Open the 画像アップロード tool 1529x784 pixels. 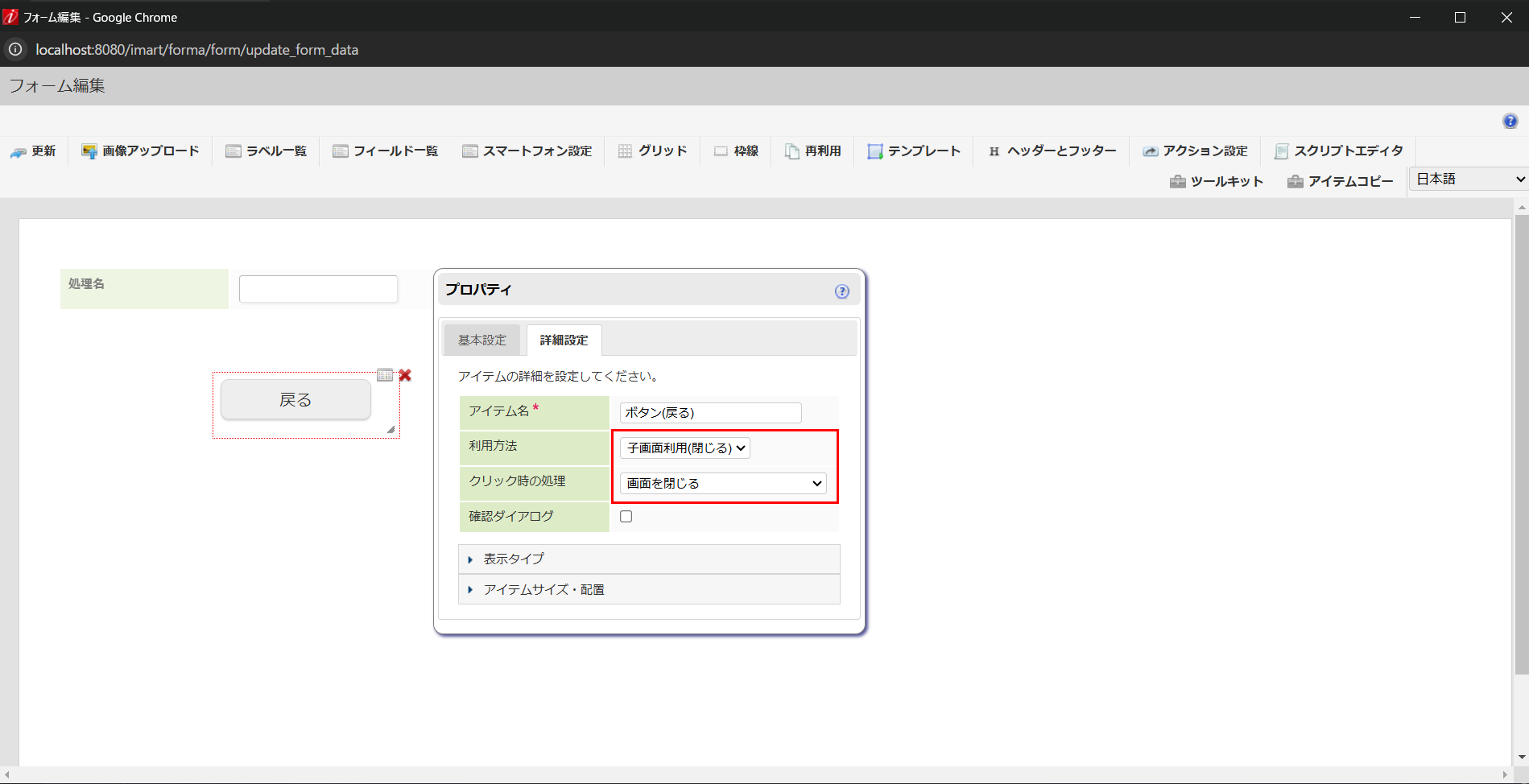tap(140, 151)
